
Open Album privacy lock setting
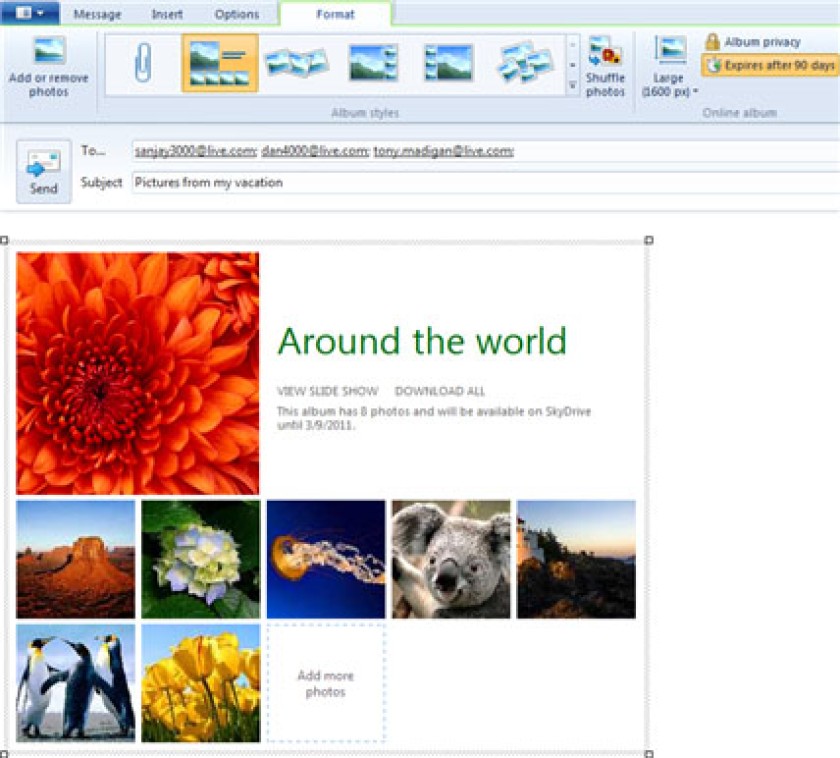tap(753, 42)
